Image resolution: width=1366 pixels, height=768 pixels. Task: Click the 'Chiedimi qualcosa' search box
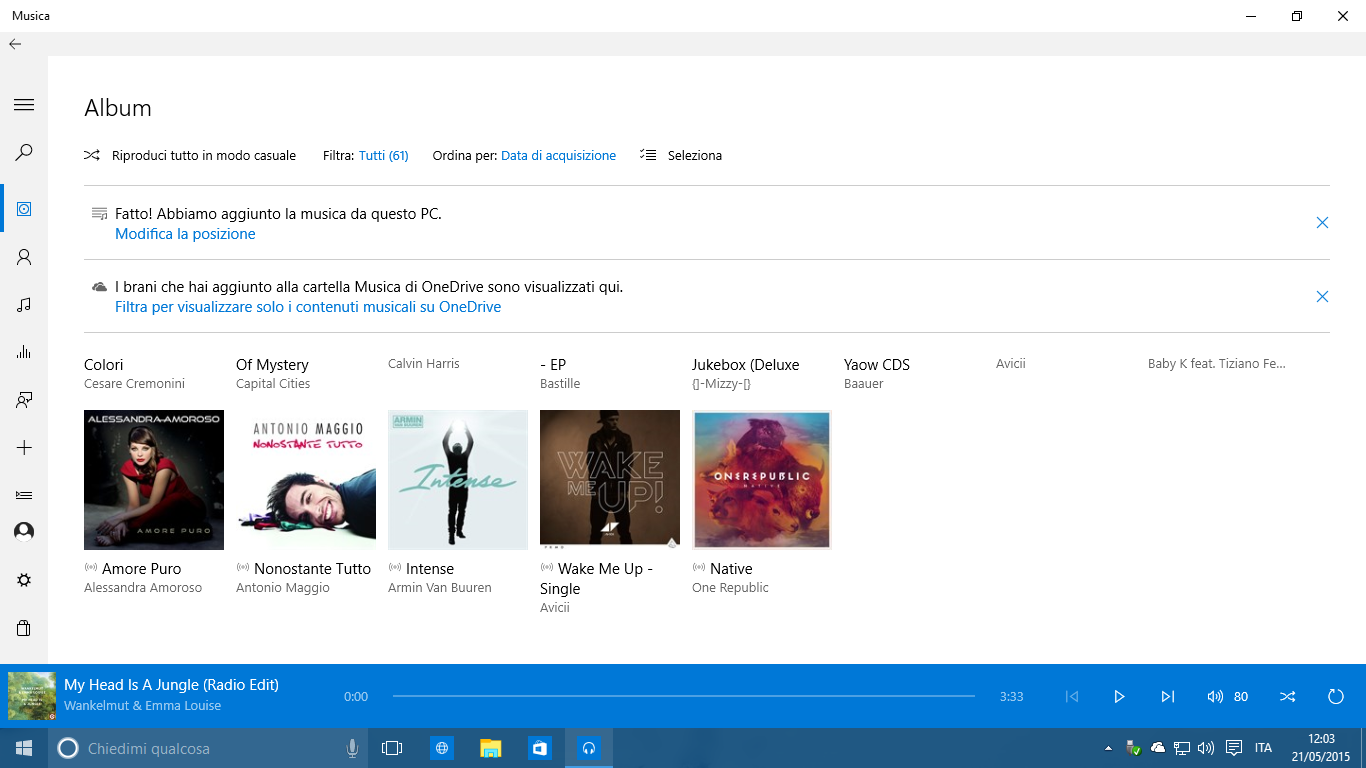208,748
